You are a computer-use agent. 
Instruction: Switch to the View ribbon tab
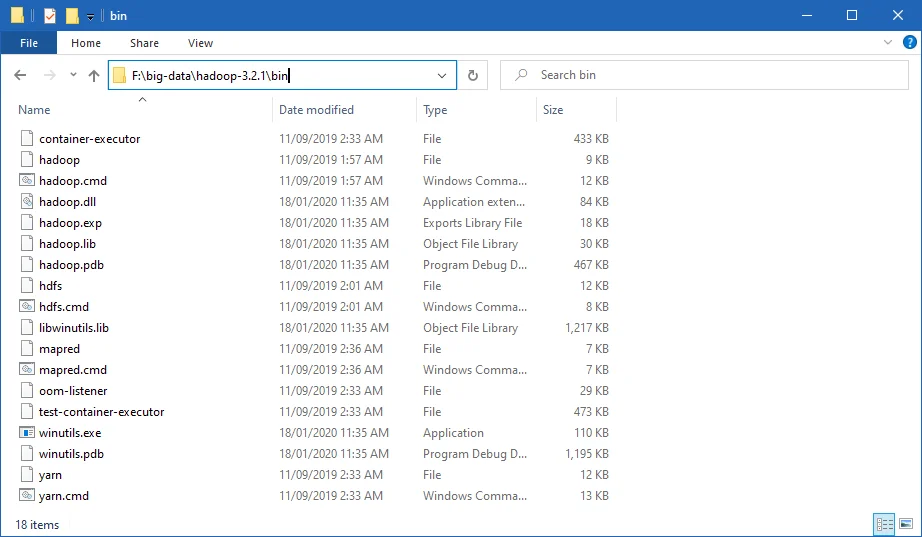pos(200,43)
